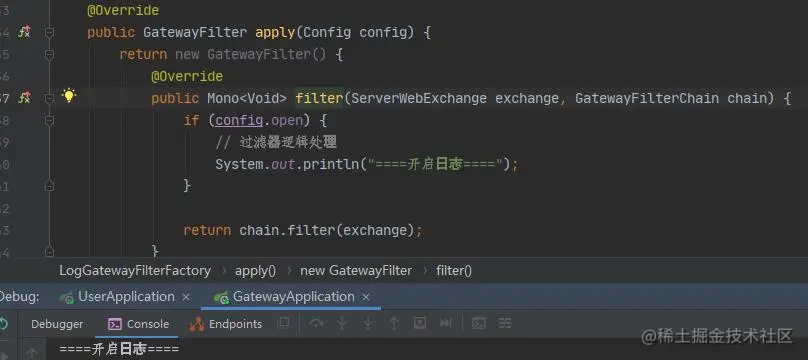The height and width of the screenshot is (360, 808).
Task: Click the 'Mono<Void>' return type
Action: pos(247,98)
